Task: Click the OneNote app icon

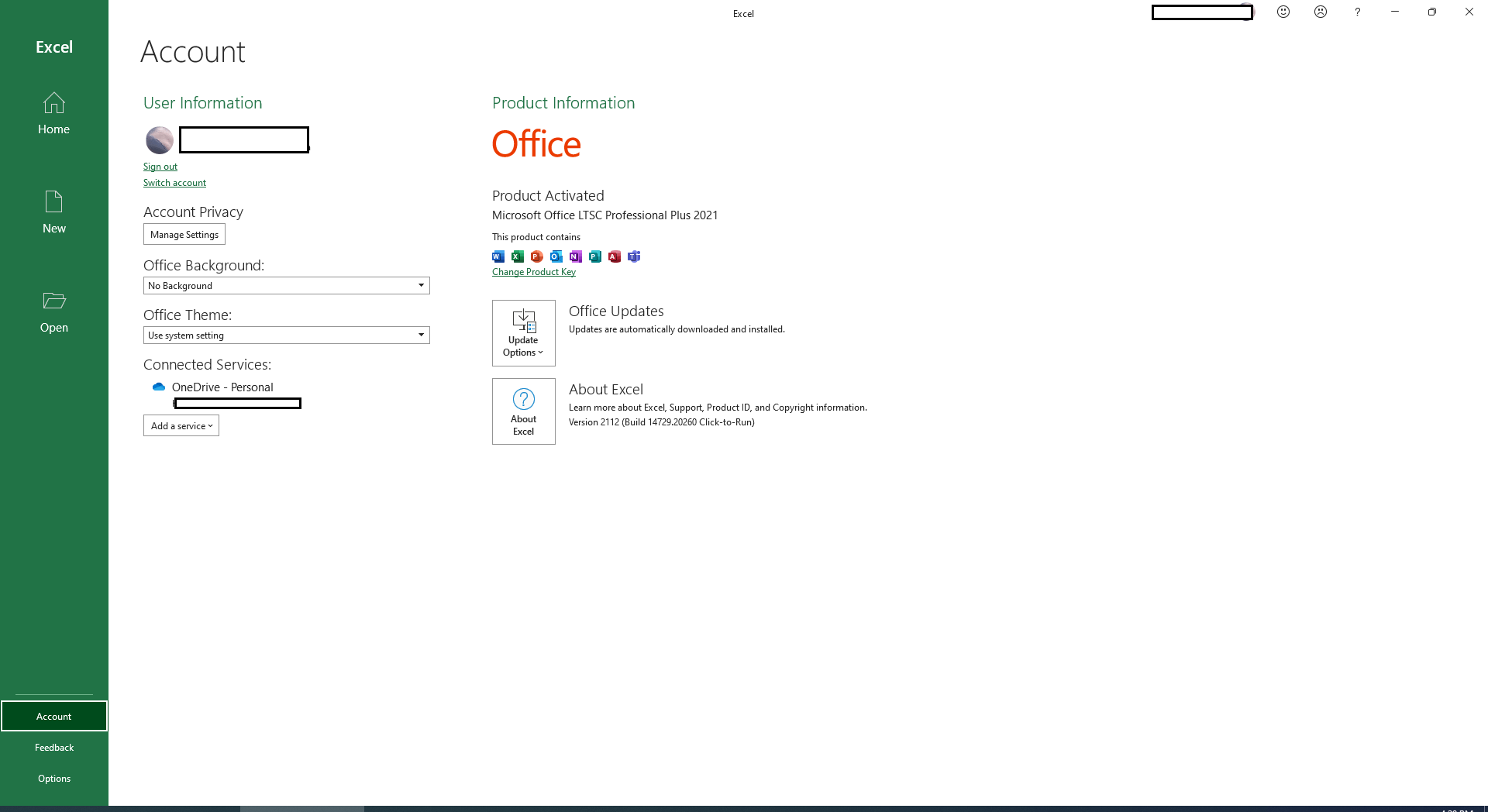Action: (x=576, y=256)
